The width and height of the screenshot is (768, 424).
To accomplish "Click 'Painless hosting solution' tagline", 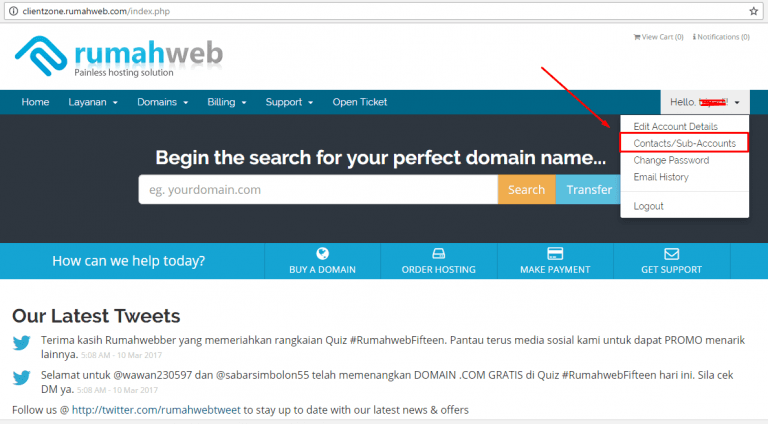I will pos(124,72).
